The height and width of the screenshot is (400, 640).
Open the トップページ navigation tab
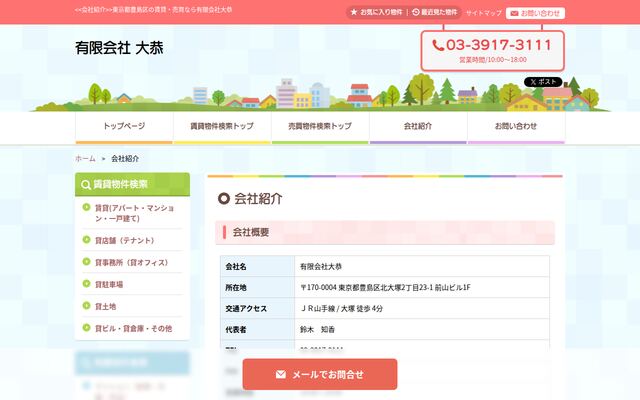[124, 128]
